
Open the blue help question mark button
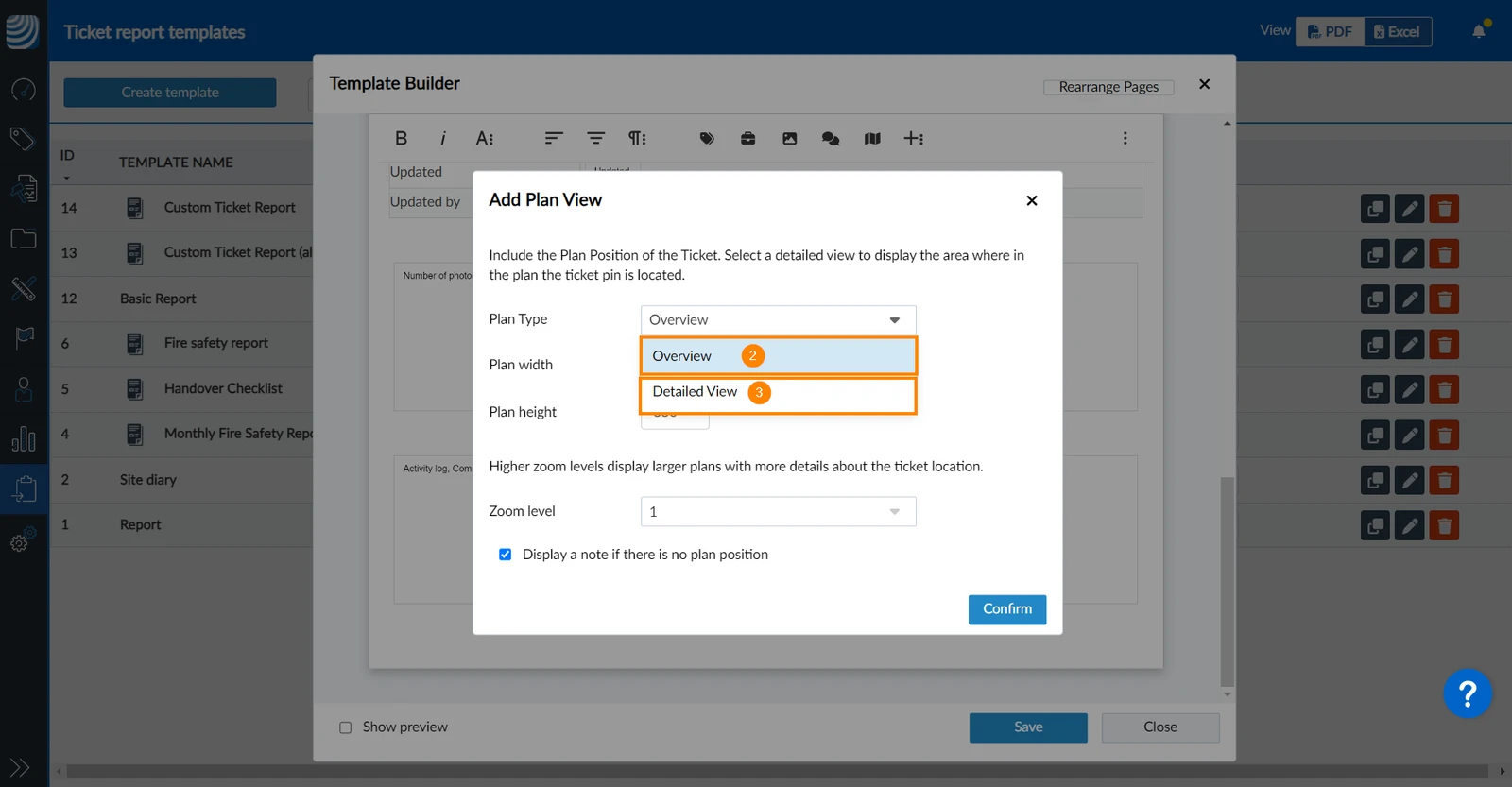coord(1467,694)
